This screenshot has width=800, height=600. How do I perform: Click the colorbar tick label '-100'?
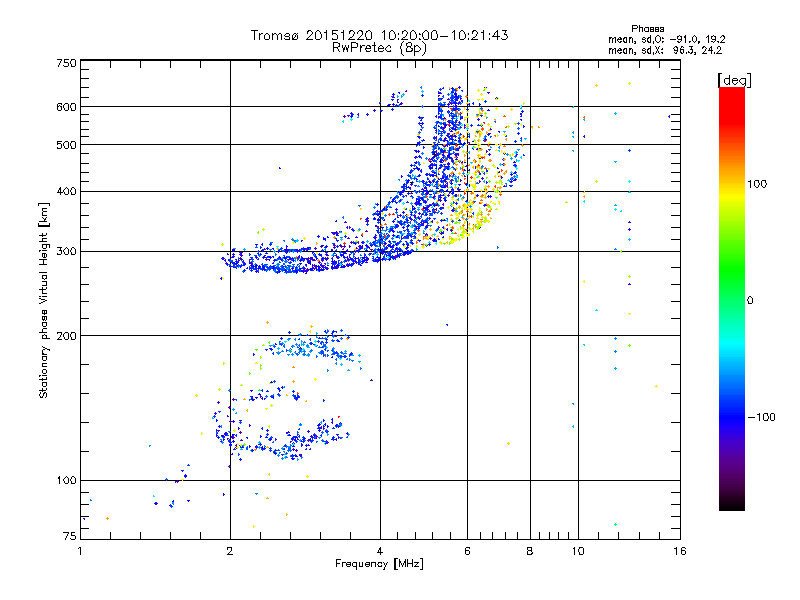762,417
